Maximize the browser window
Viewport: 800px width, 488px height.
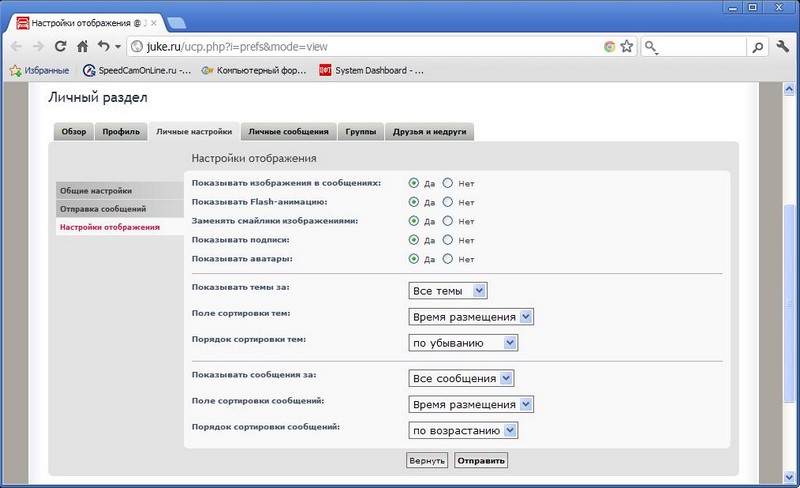pyautogui.click(x=753, y=7)
